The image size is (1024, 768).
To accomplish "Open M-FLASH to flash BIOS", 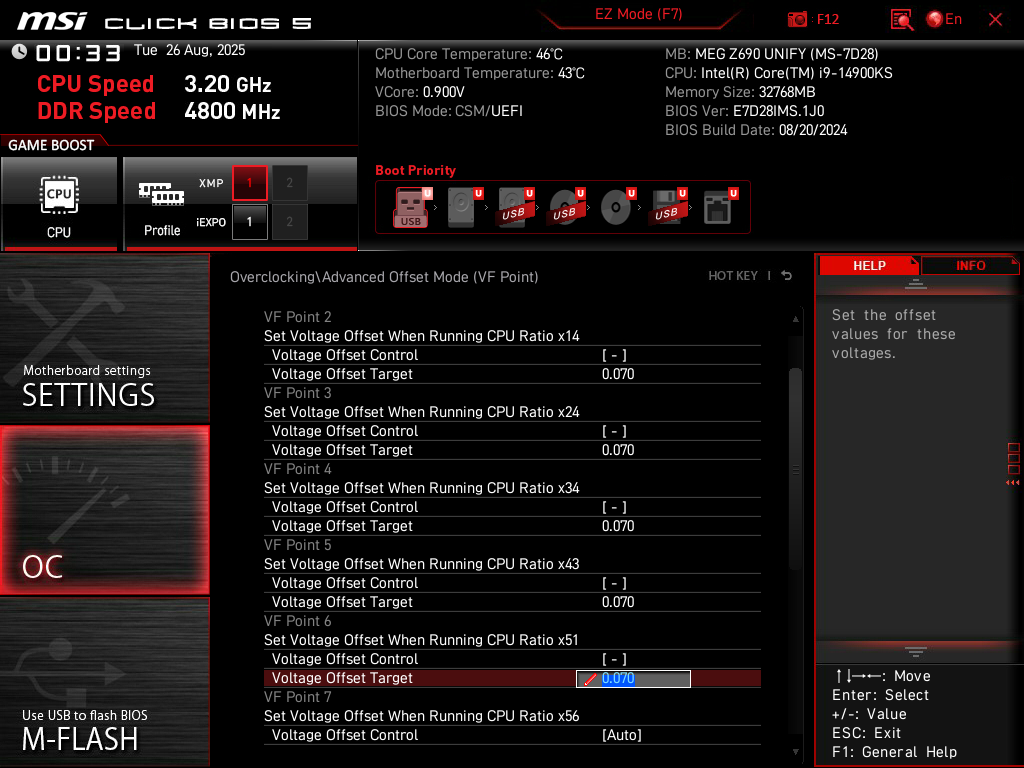I will pyautogui.click(x=104, y=682).
